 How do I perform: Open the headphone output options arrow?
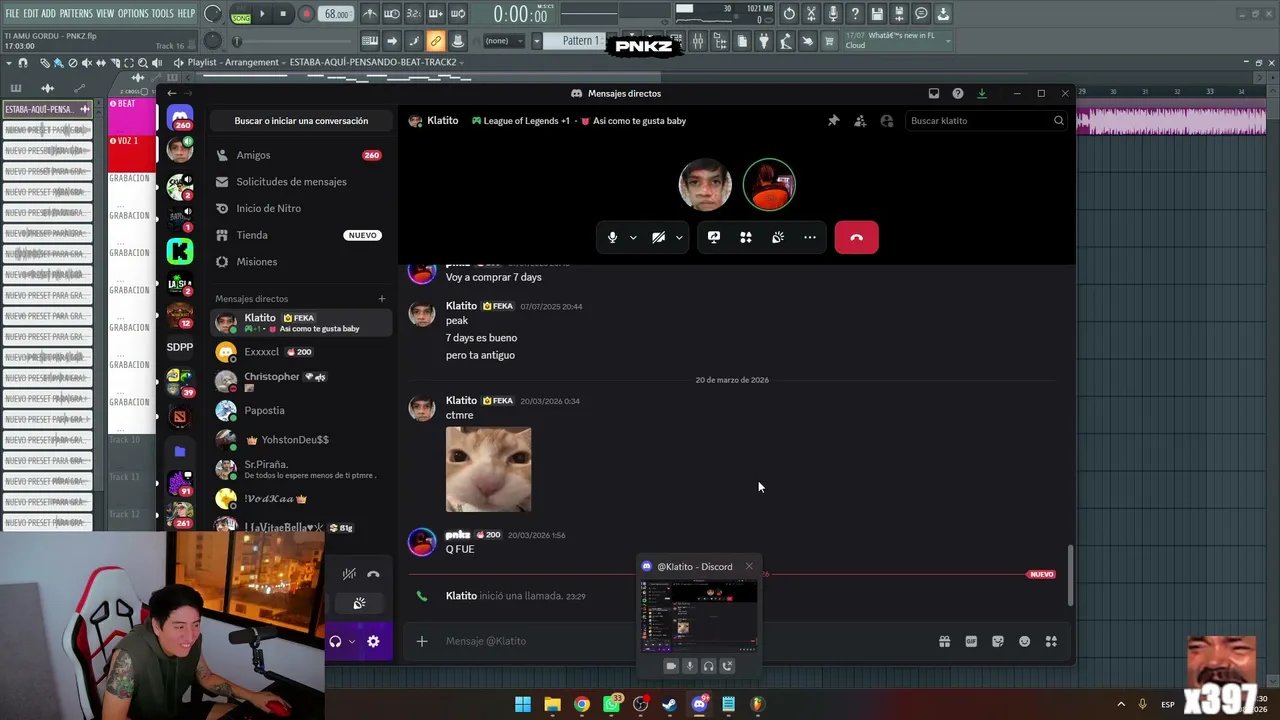click(x=352, y=641)
